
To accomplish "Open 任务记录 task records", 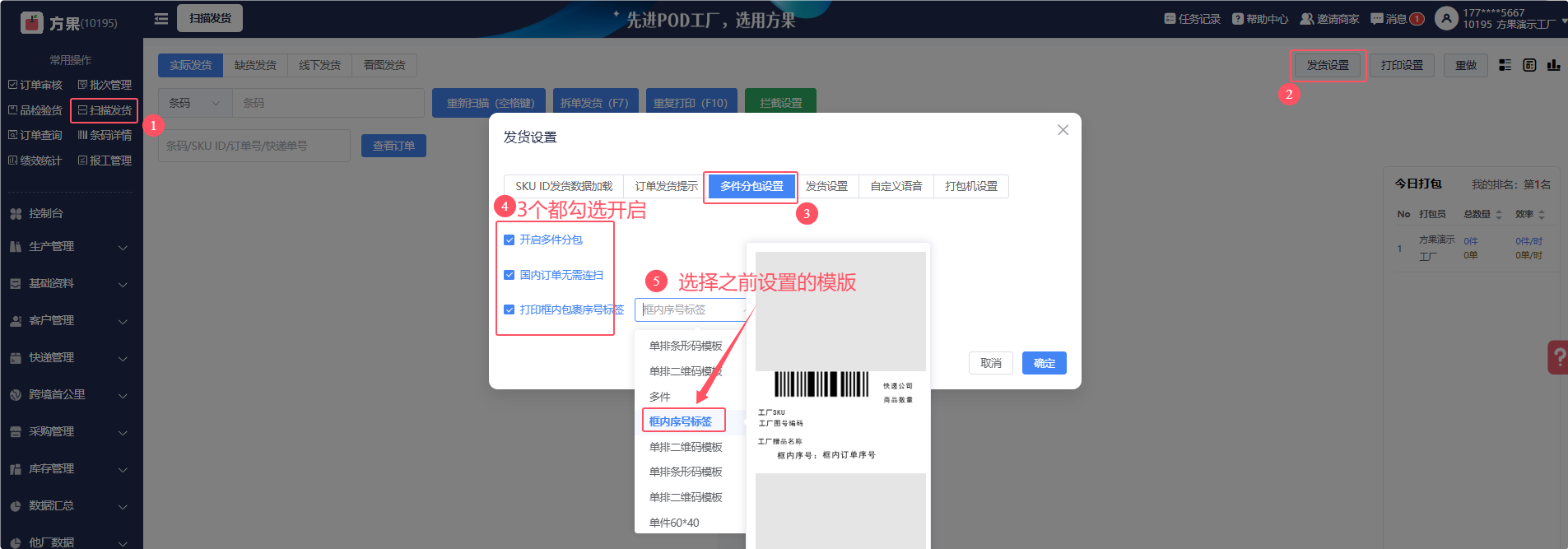I will click(x=1192, y=19).
